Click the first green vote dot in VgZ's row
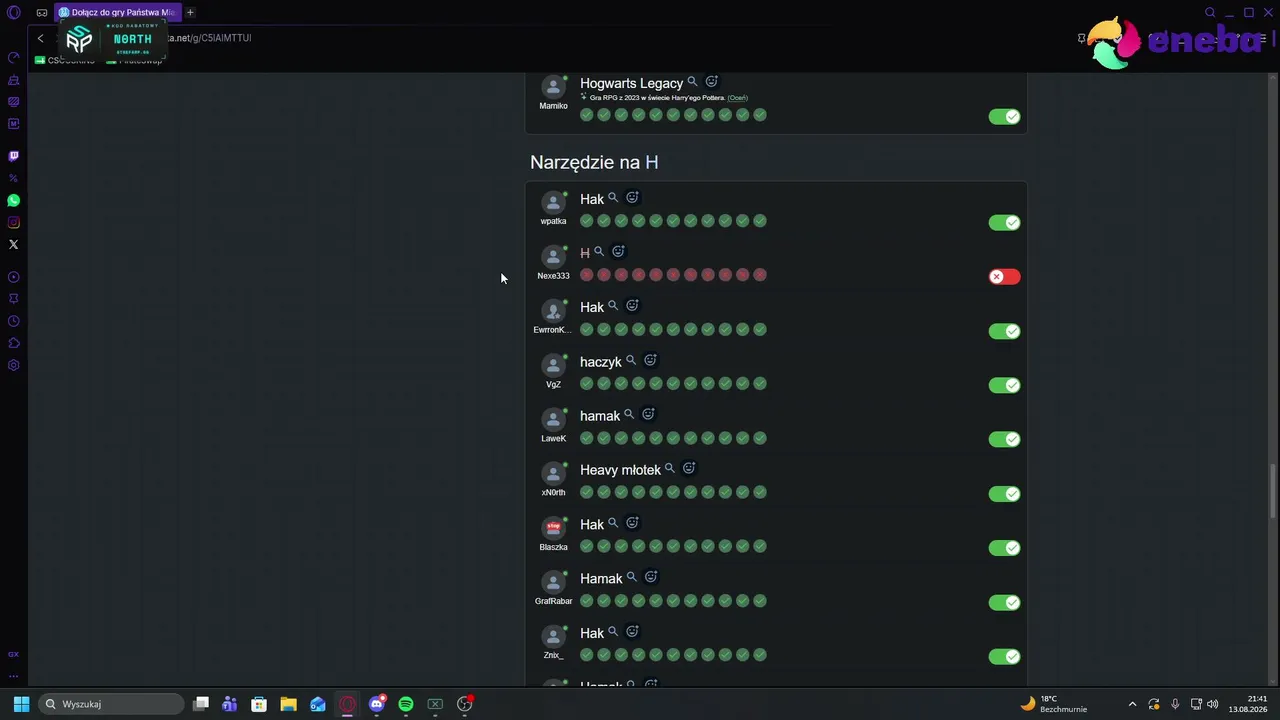The height and width of the screenshot is (720, 1280). coord(587,383)
